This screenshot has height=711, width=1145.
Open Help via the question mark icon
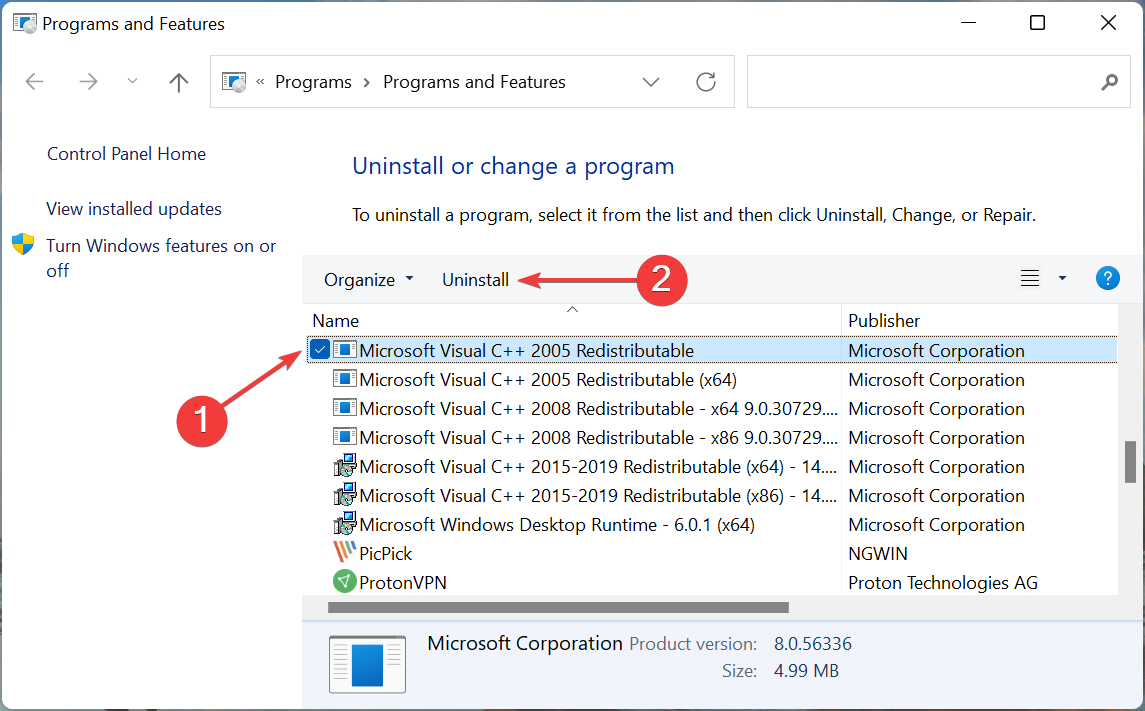pos(1107,278)
